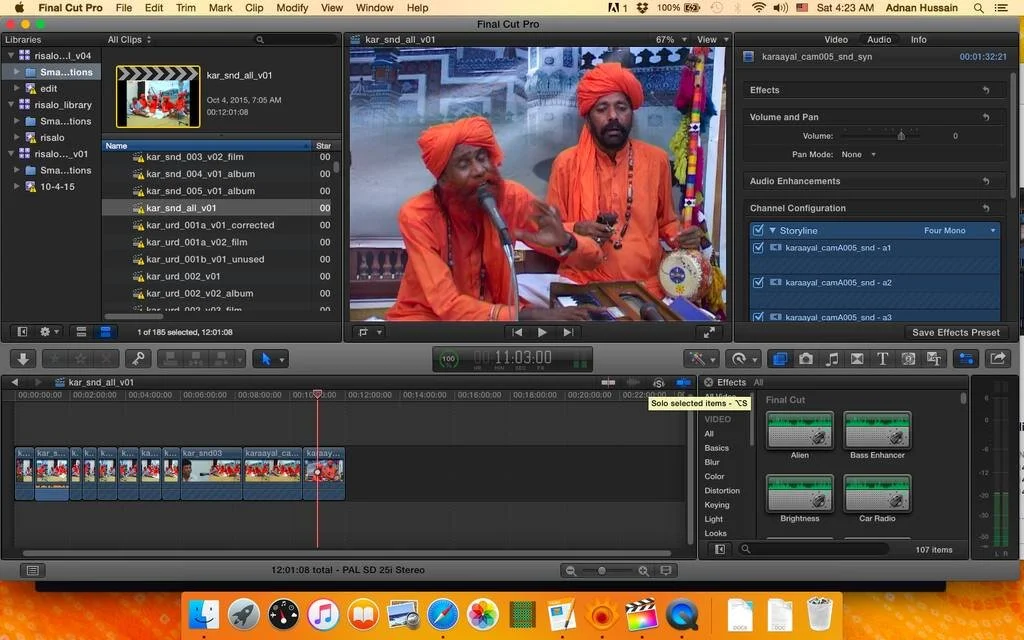Open the Titles browser (T icon)

882,359
